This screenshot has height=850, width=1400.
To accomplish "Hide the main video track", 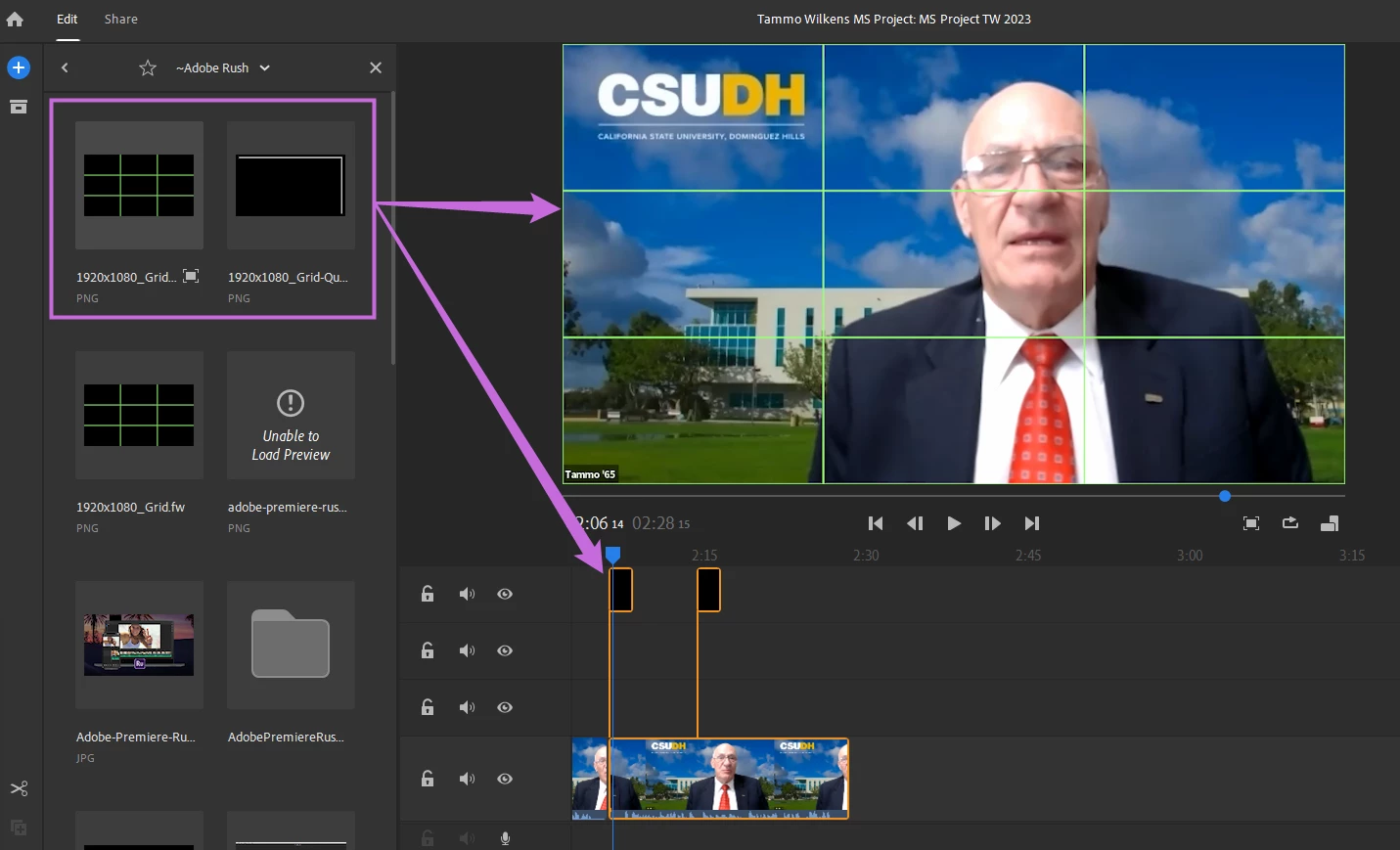I will [505, 779].
